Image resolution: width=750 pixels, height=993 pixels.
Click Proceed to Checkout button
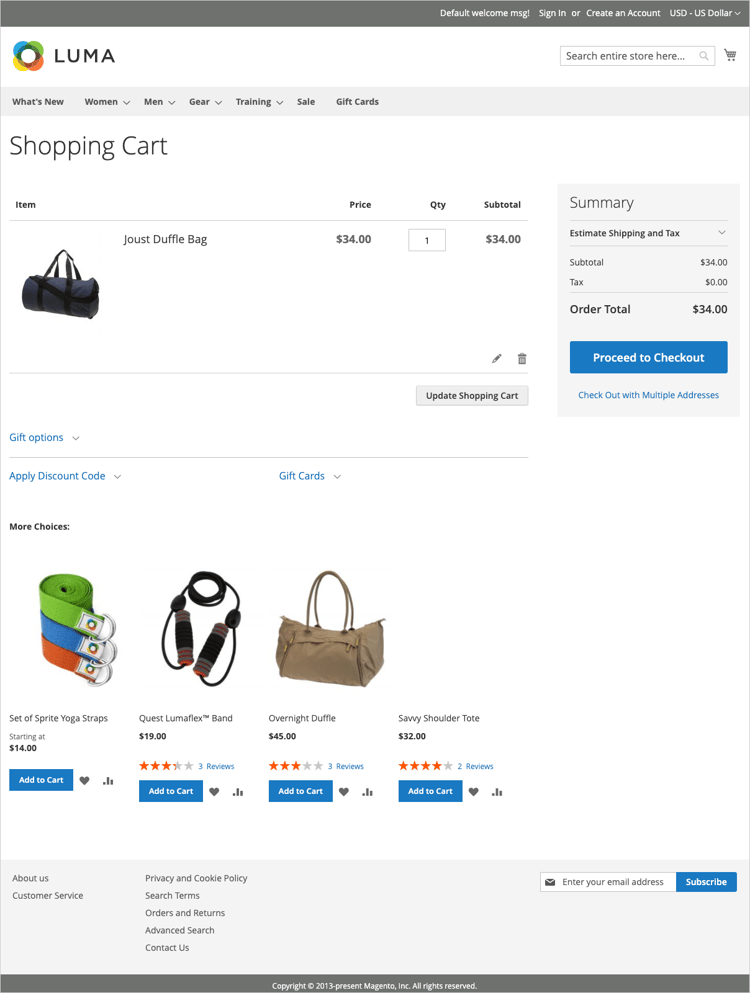[648, 357]
